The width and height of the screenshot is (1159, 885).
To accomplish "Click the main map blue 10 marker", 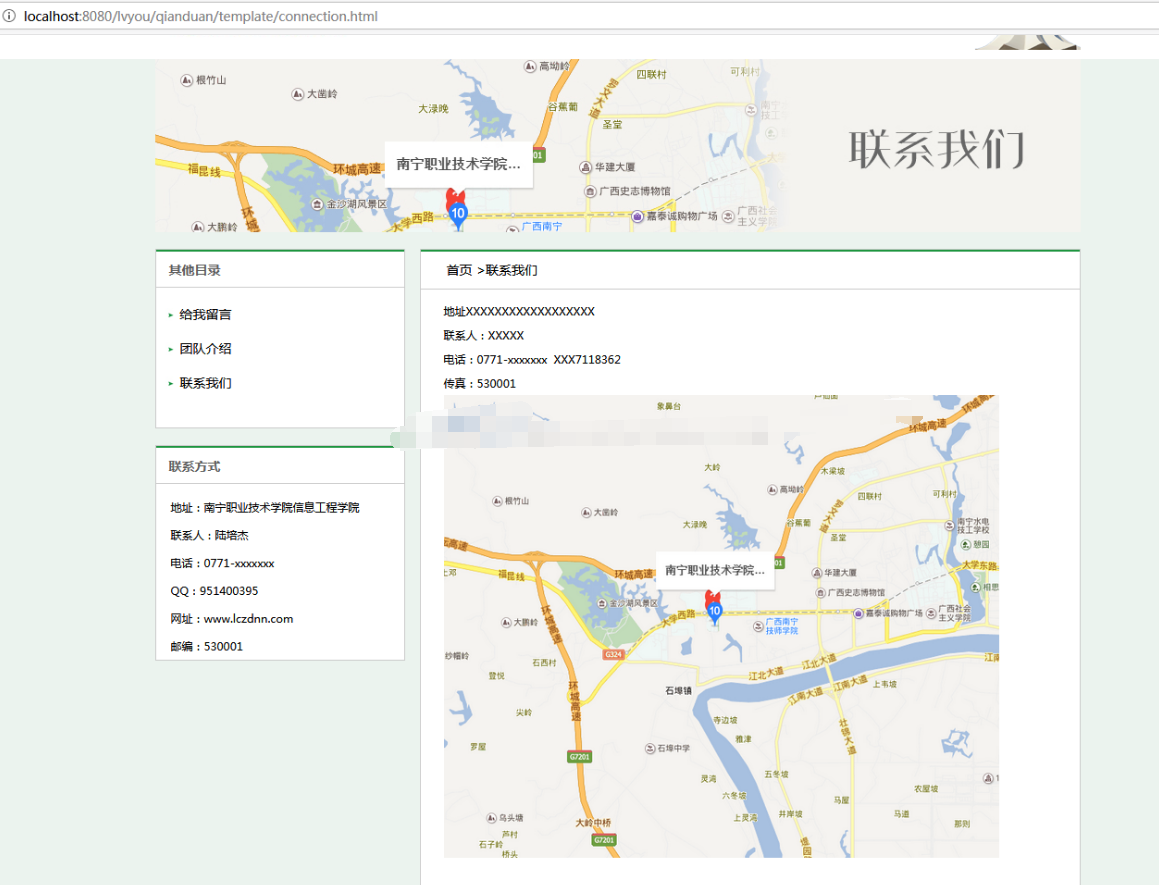I will click(714, 613).
